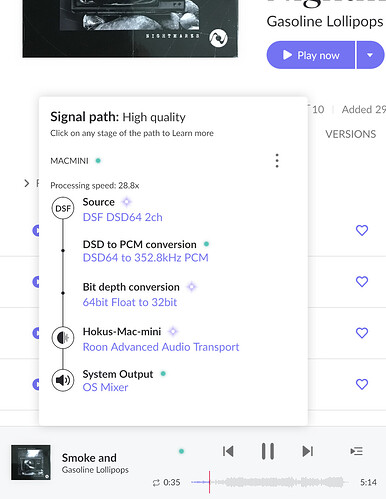Open the OS Mixer link
Viewport: 386px width, 499px height.
105,387
